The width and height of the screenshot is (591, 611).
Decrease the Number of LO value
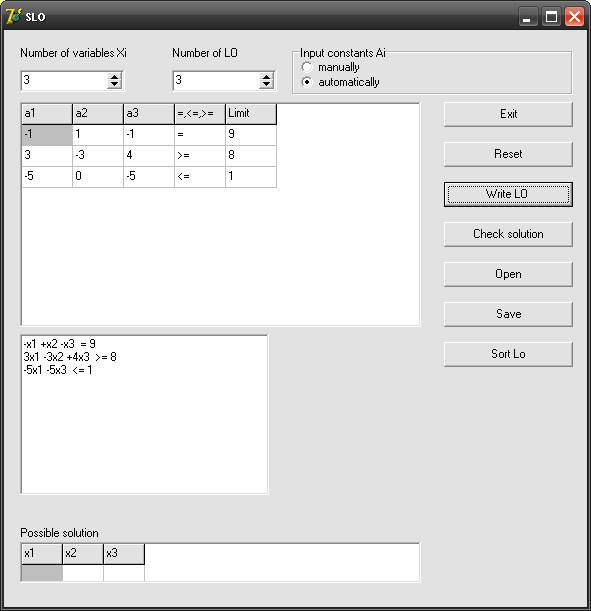(x=266, y=85)
